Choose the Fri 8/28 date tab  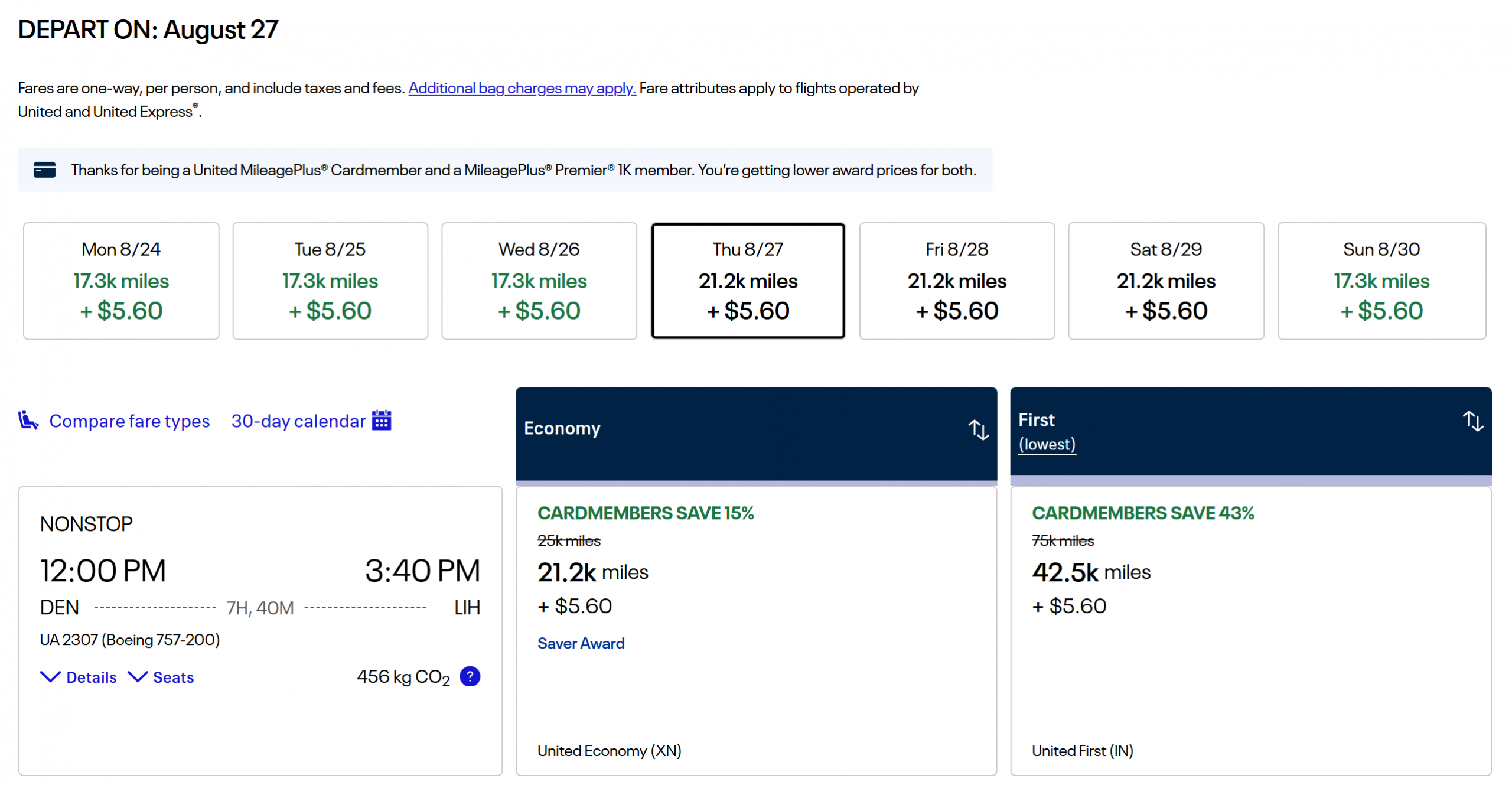click(957, 281)
